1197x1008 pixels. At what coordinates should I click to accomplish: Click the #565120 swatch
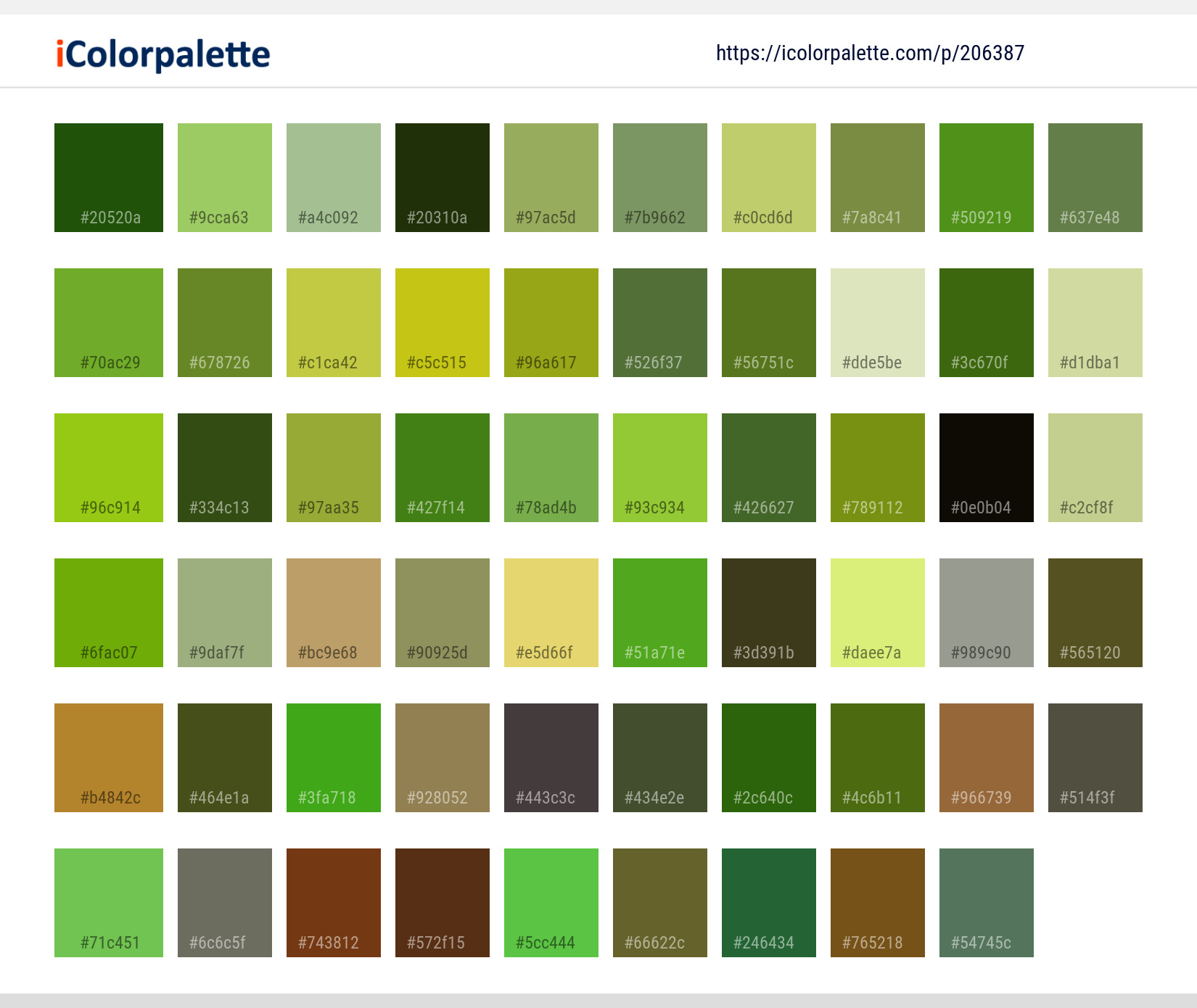point(1095,613)
